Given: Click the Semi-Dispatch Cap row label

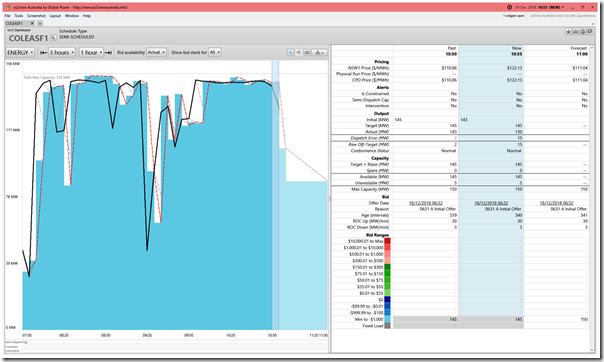Looking at the screenshot, I should tap(371, 100).
